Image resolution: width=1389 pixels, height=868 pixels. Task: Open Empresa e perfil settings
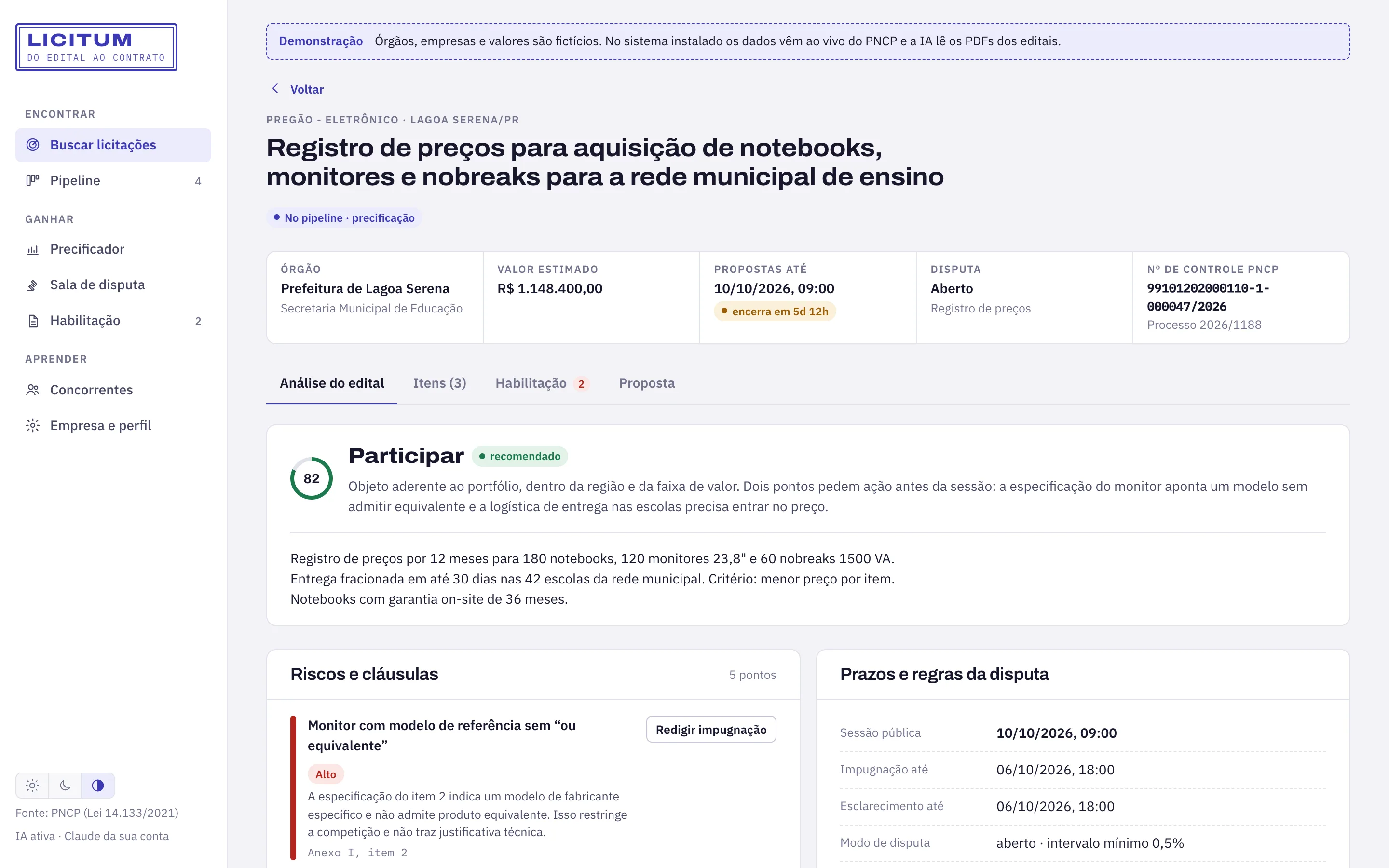pos(113,425)
